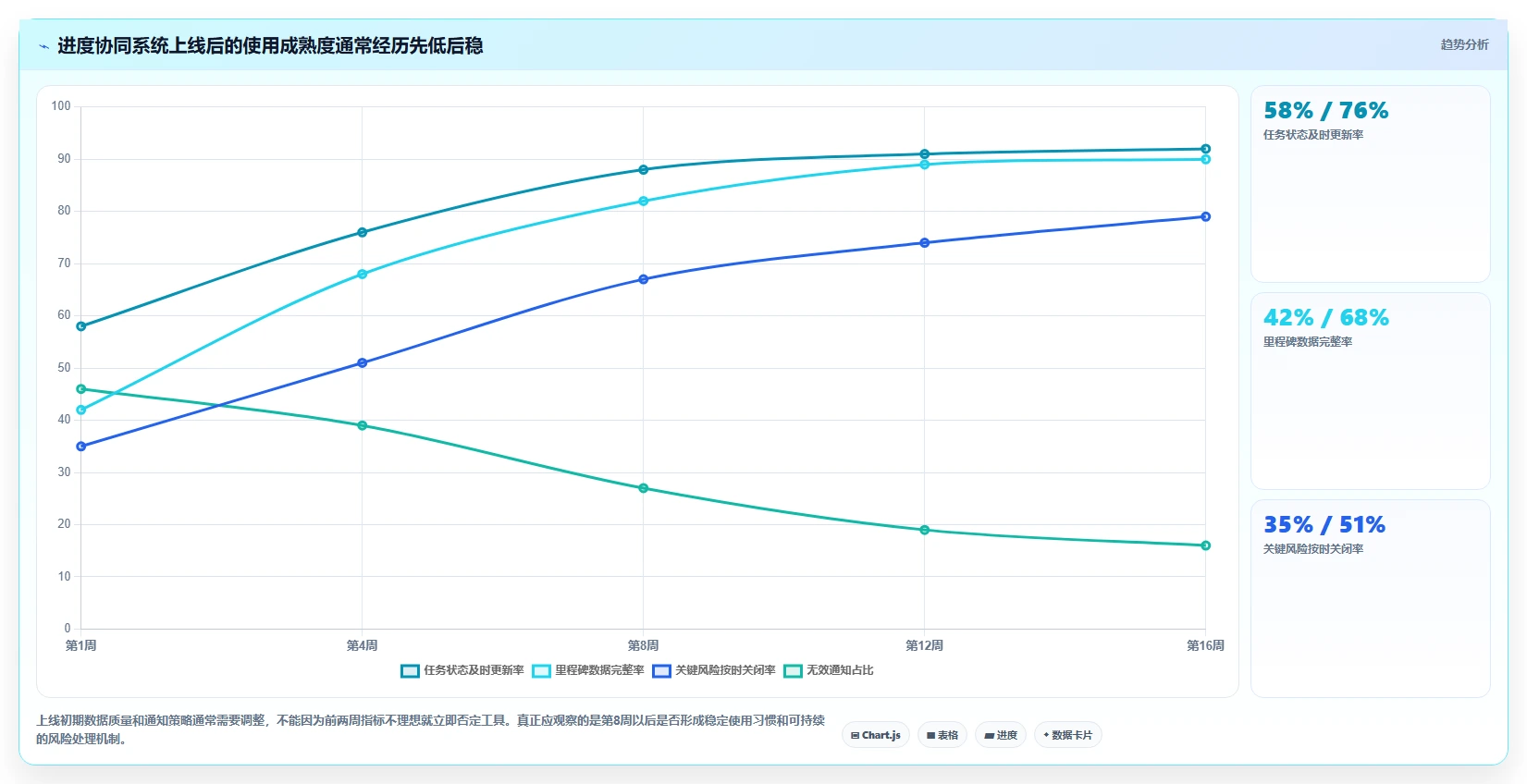The height and width of the screenshot is (784, 1527).
Task: Click the 42% / 68% stat value
Action: 1326,318
